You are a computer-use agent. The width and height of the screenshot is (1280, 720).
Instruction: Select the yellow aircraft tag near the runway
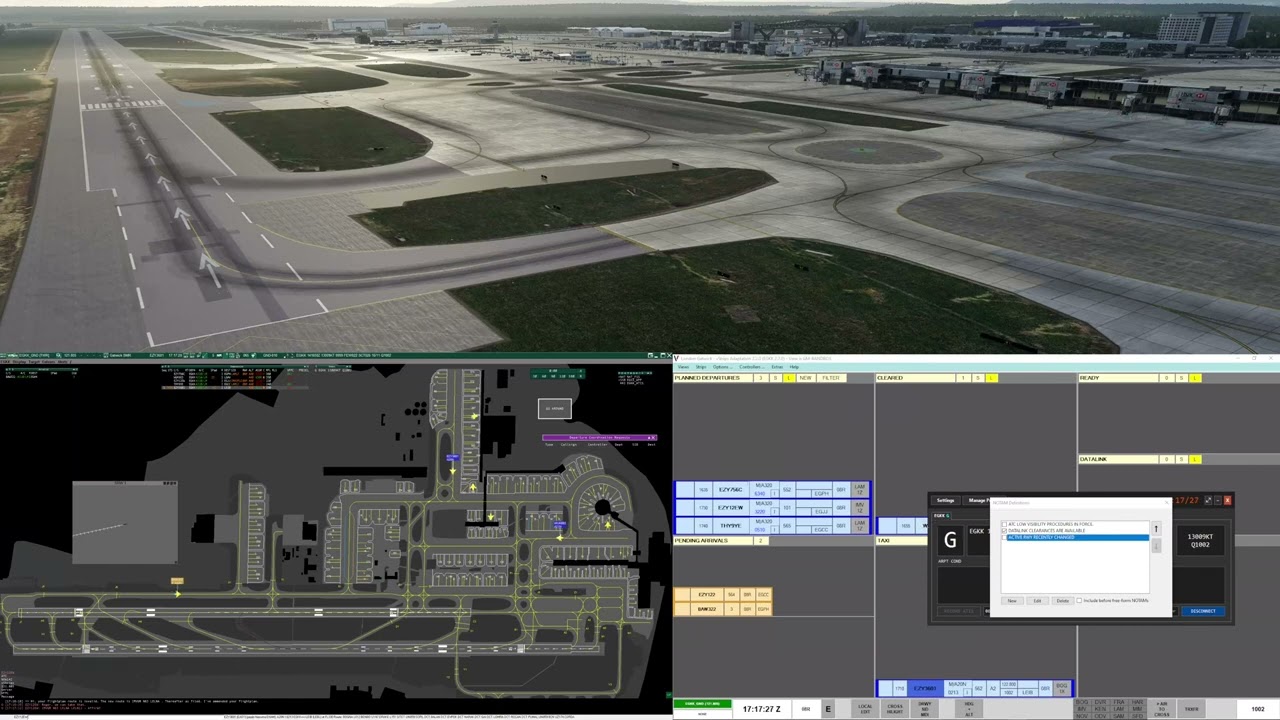[177, 580]
